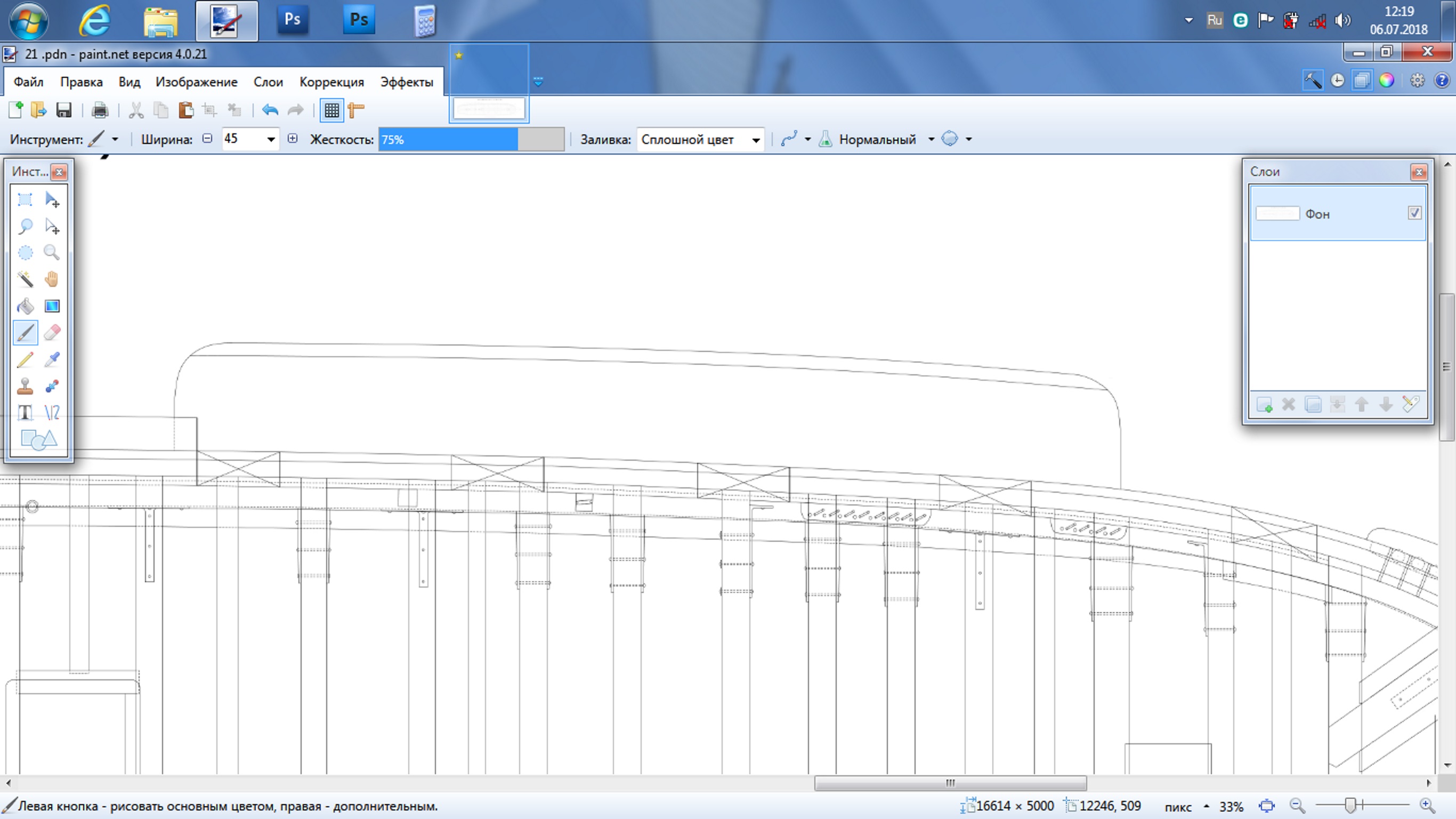Open the settings gear
Viewport: 1456px width, 819px height.
1417,81
